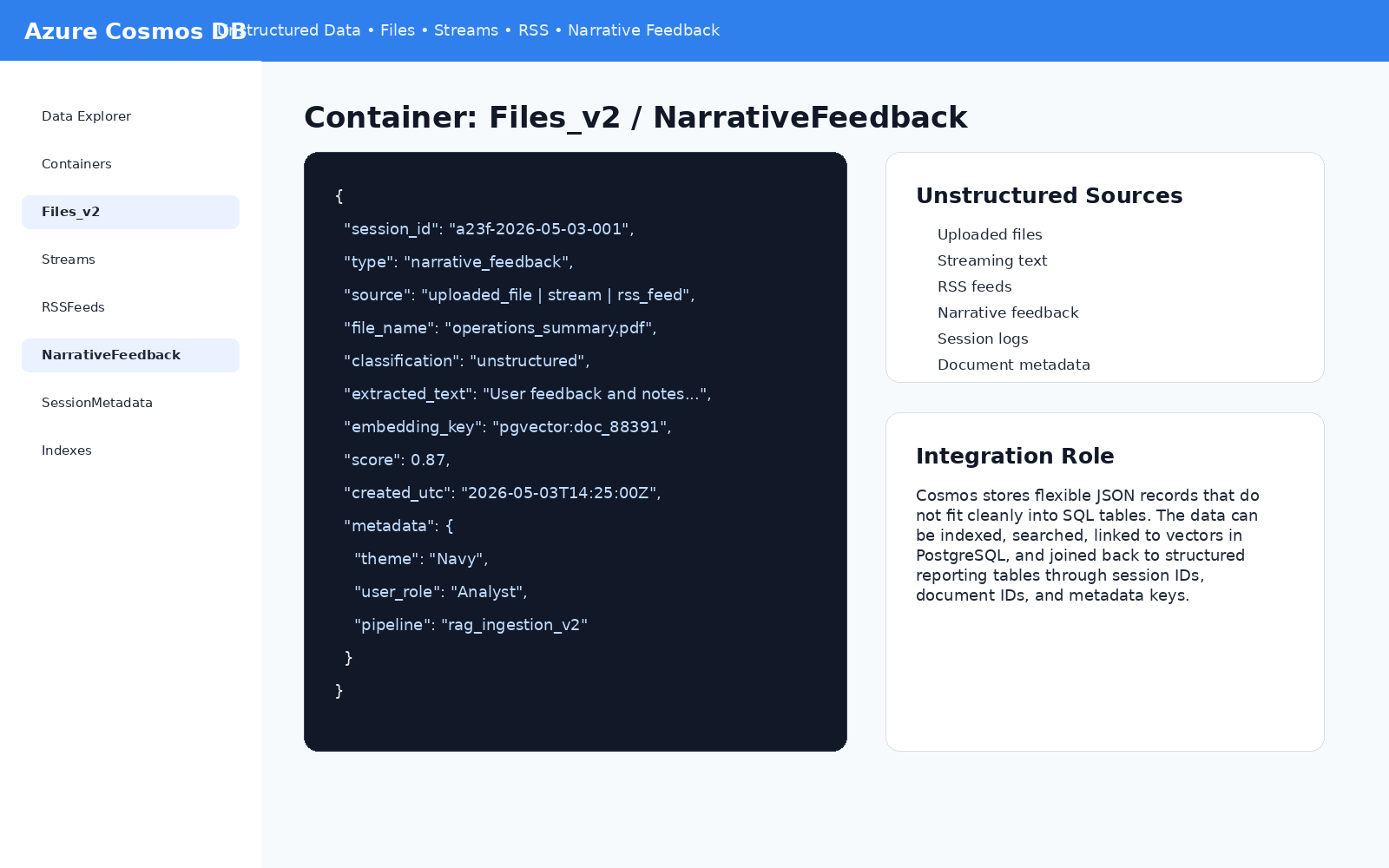Click RSS feeds in sources list
Image resolution: width=1389 pixels, height=868 pixels.
[975, 286]
